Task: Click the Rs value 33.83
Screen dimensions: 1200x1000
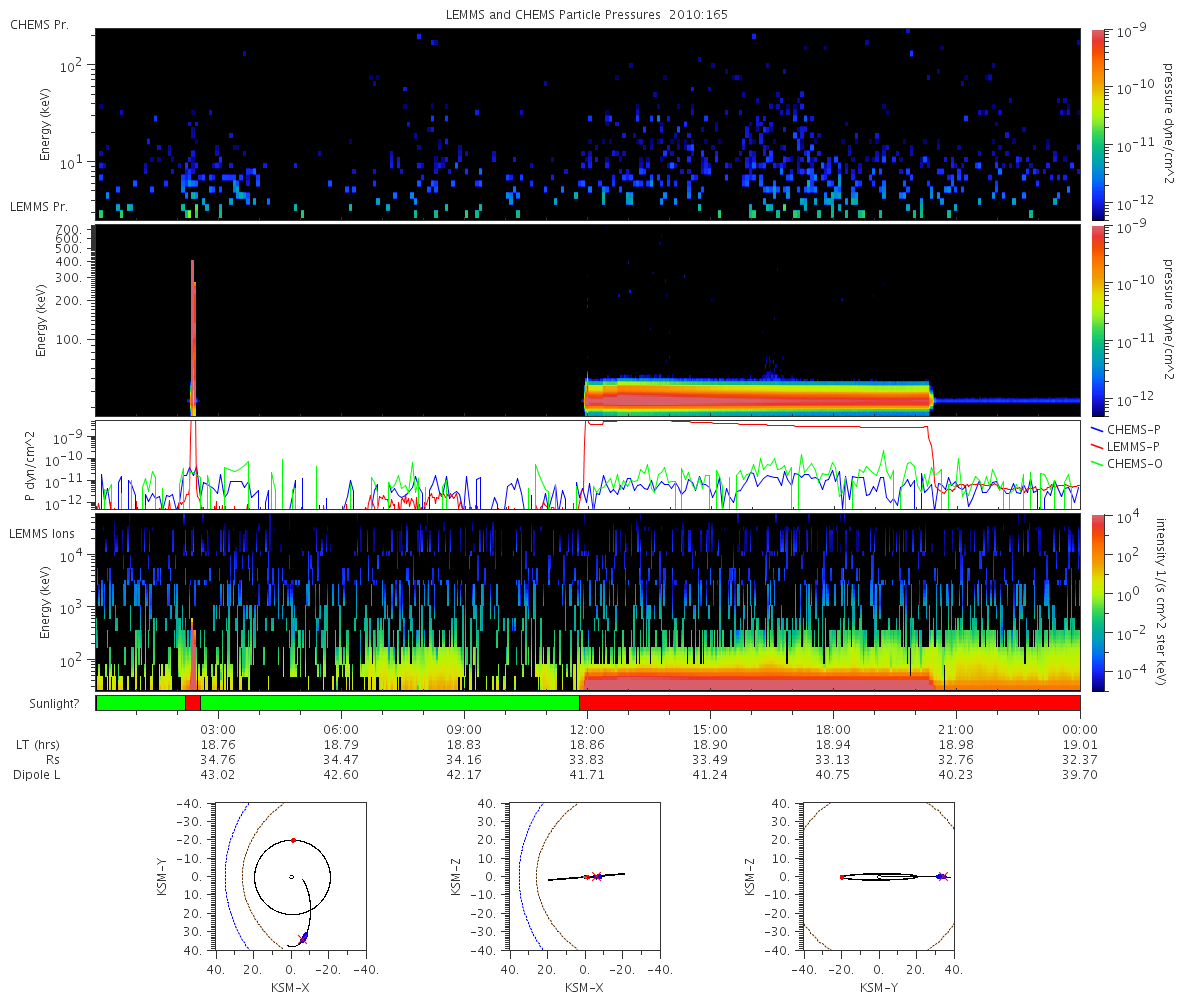Action: pyautogui.click(x=587, y=760)
